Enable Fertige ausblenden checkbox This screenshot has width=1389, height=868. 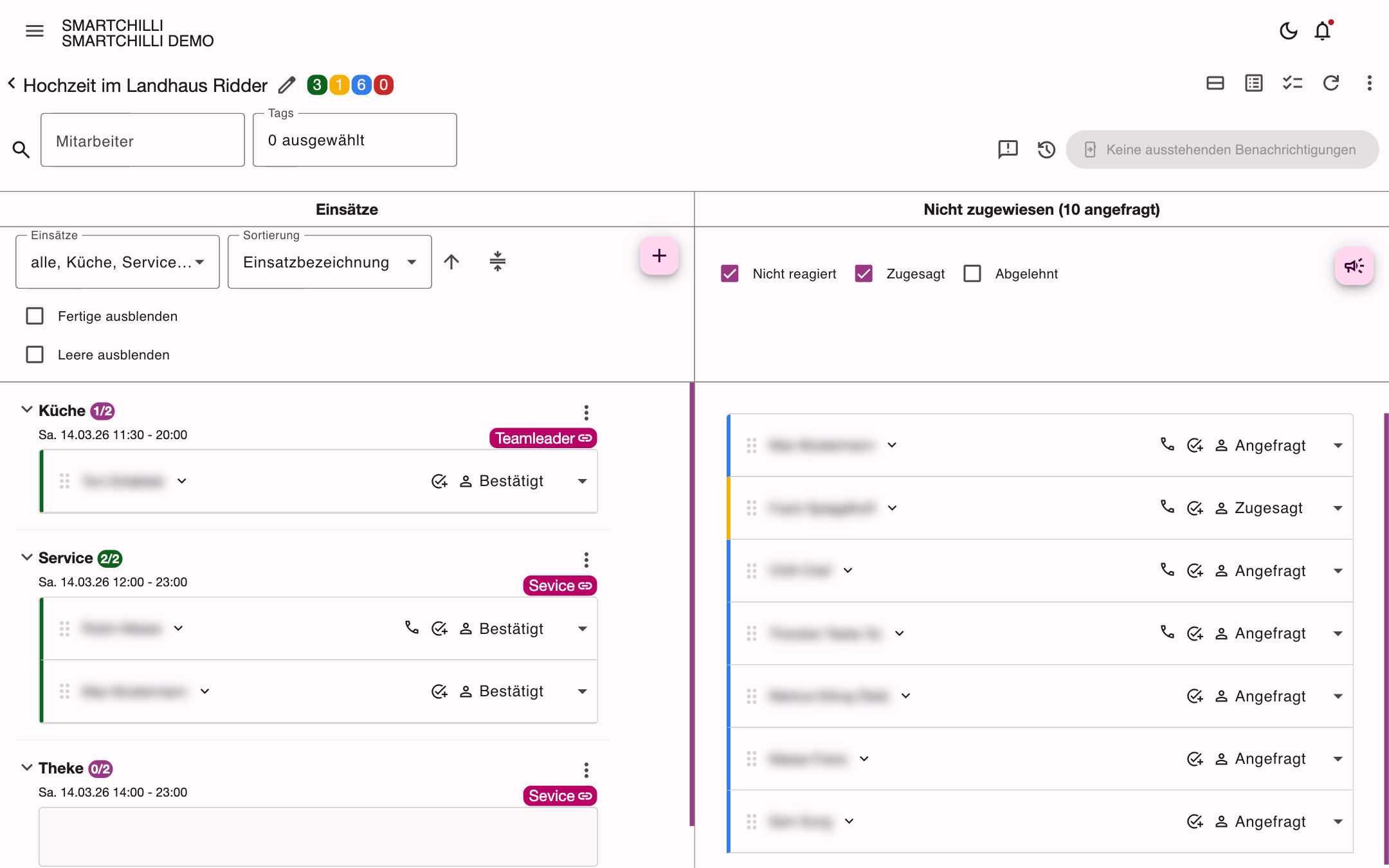[35, 316]
